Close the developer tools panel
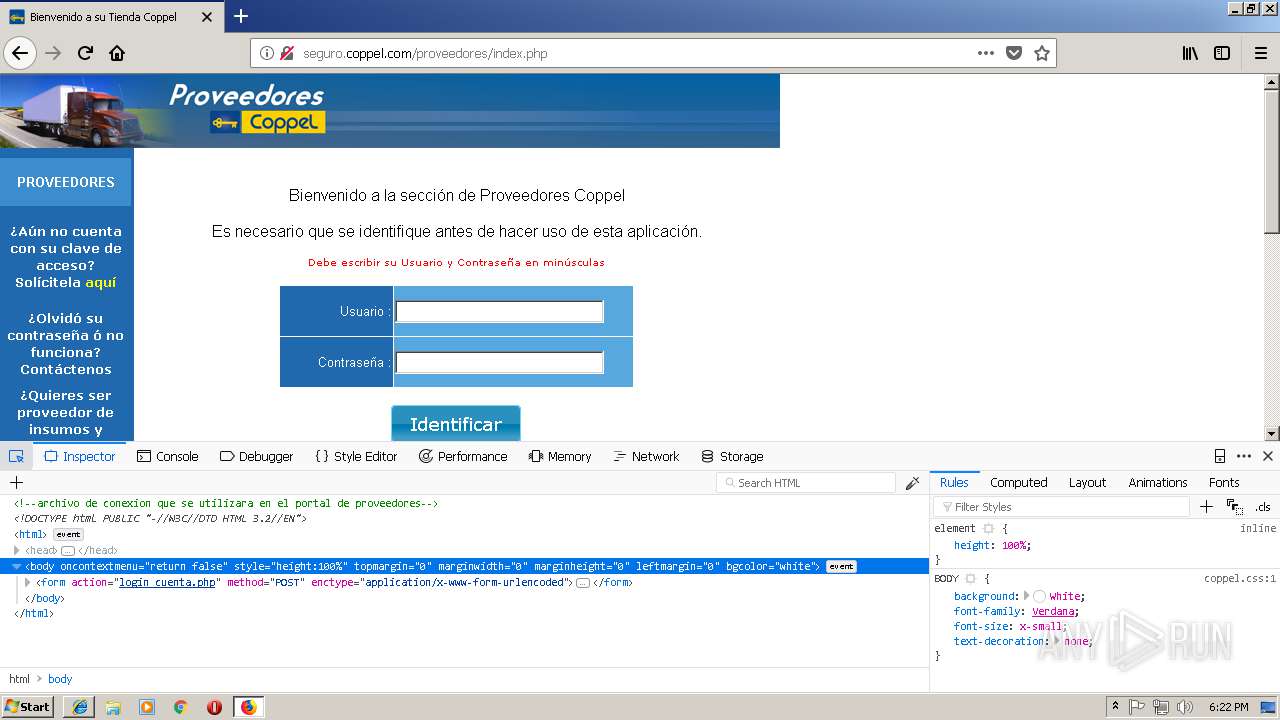Screen dimensions: 1280x720 pos(1268,456)
